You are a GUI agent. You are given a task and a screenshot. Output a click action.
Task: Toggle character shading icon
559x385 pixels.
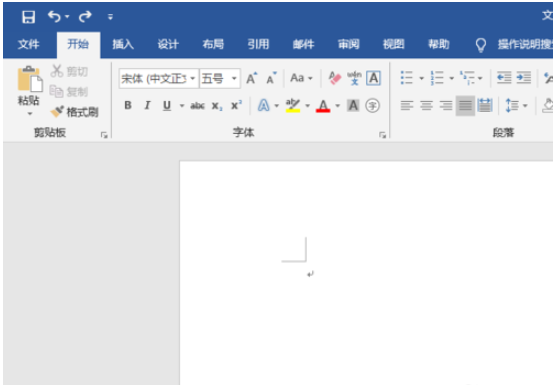pos(353,106)
